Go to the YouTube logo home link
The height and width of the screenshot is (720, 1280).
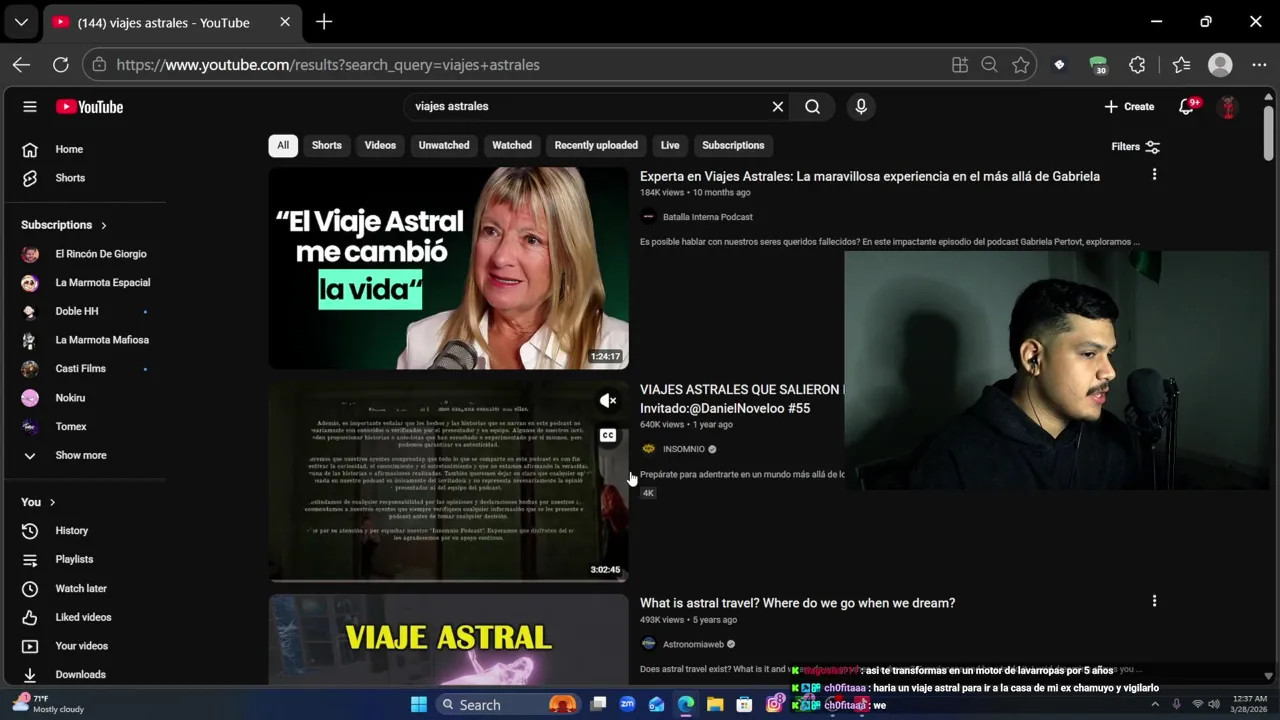click(89, 107)
